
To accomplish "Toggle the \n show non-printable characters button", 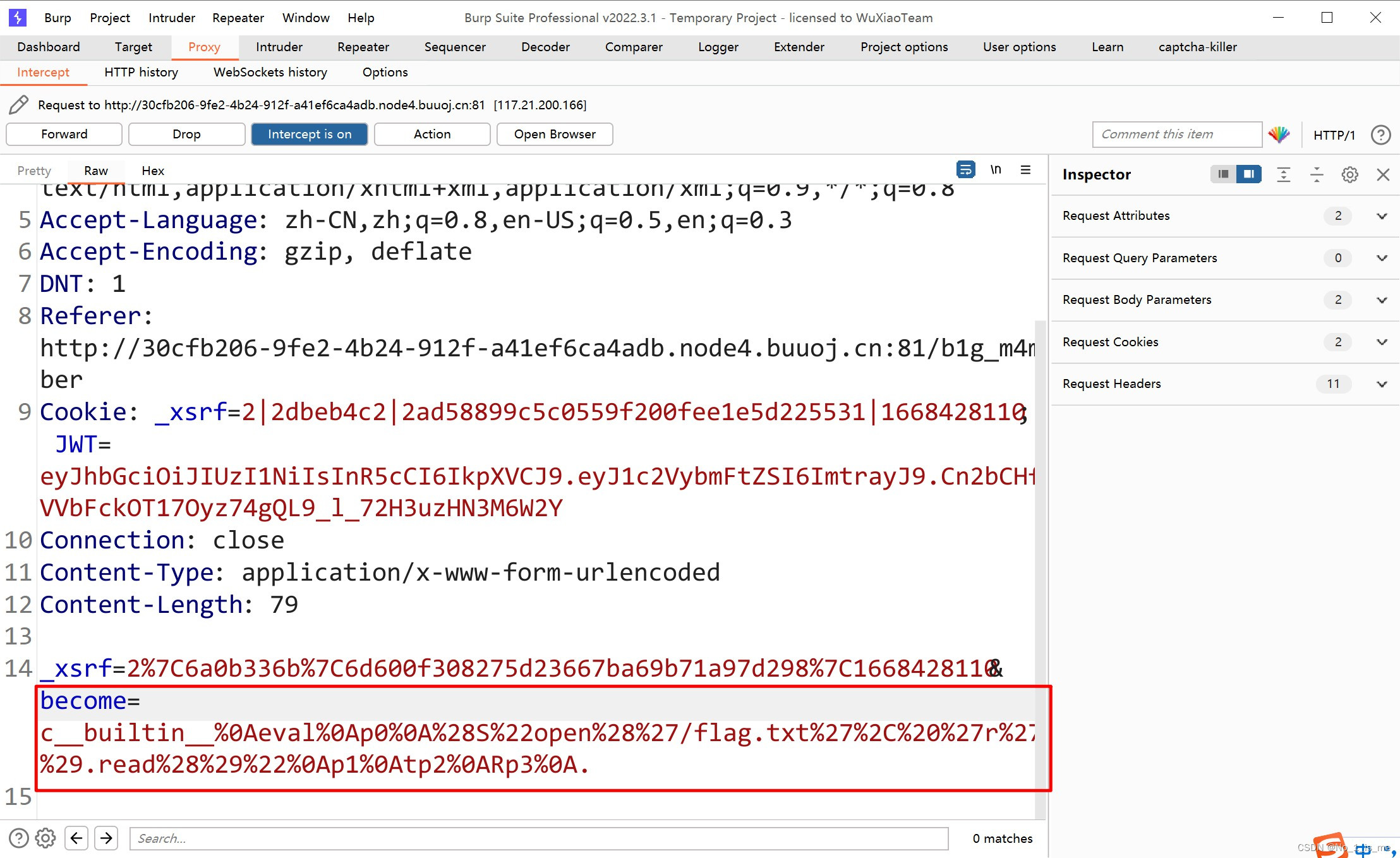I will coord(996,169).
